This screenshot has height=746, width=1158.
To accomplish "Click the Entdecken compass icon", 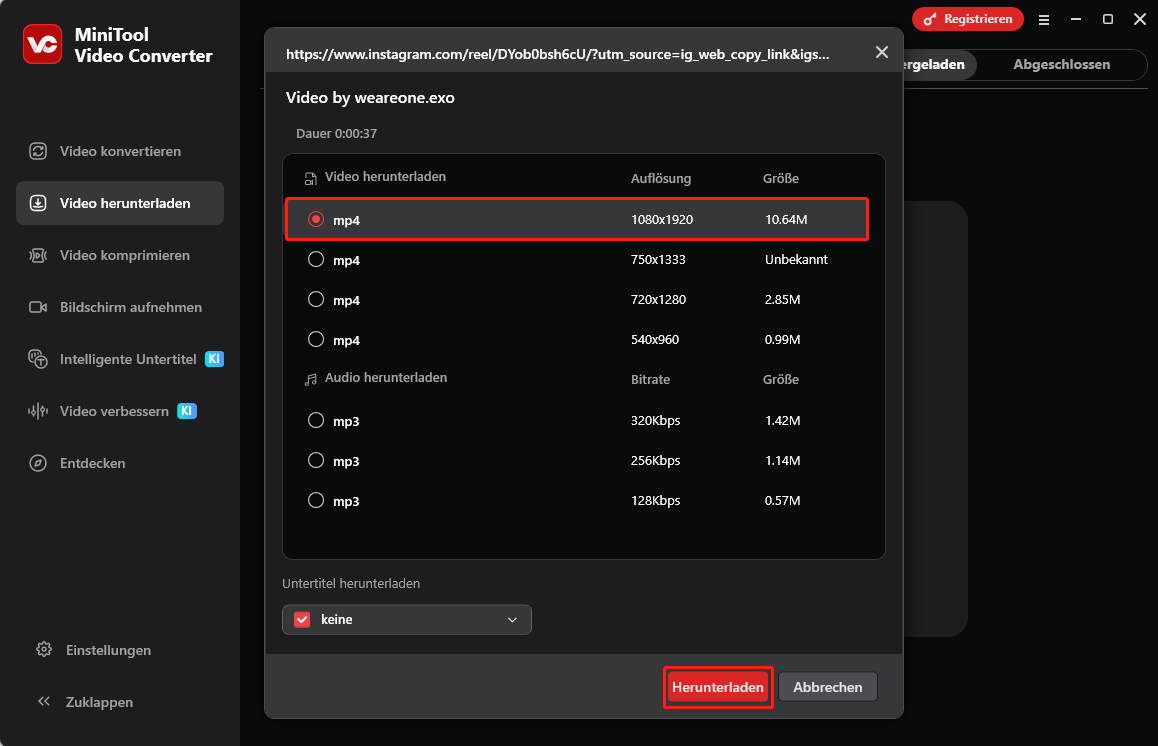I will [x=38, y=463].
